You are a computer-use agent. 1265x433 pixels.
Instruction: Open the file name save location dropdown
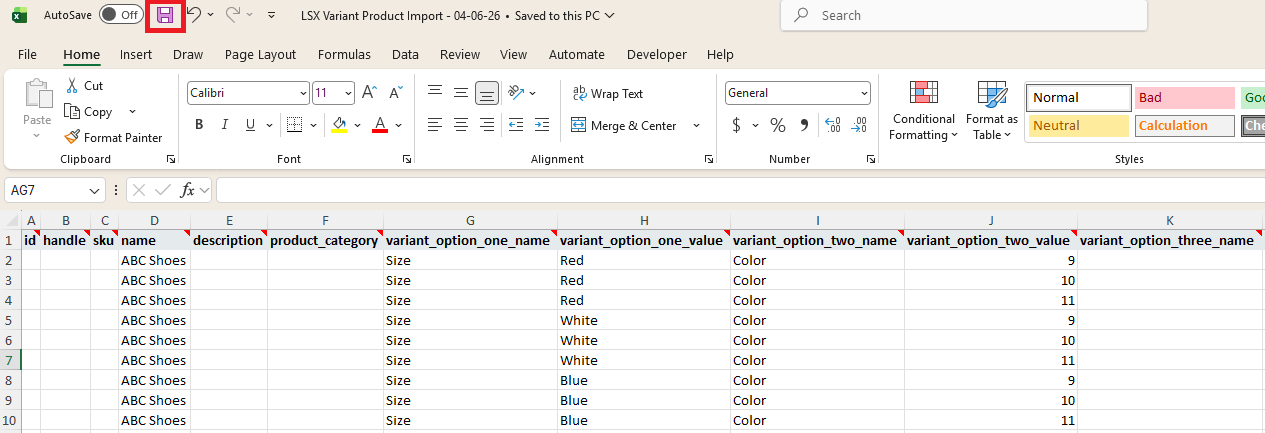[x=610, y=16]
